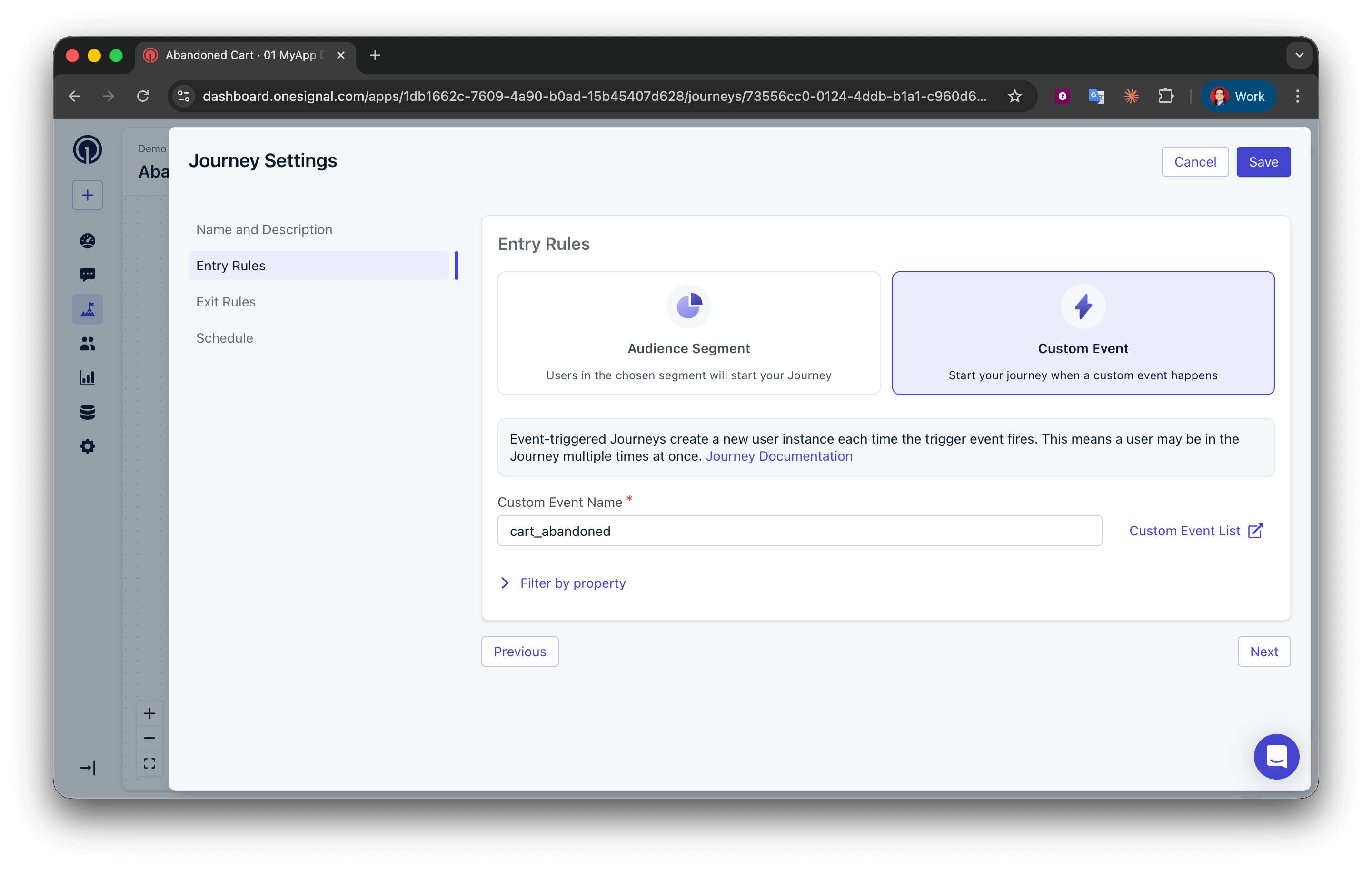
Task: Open the Journey Documentation link
Action: 779,456
